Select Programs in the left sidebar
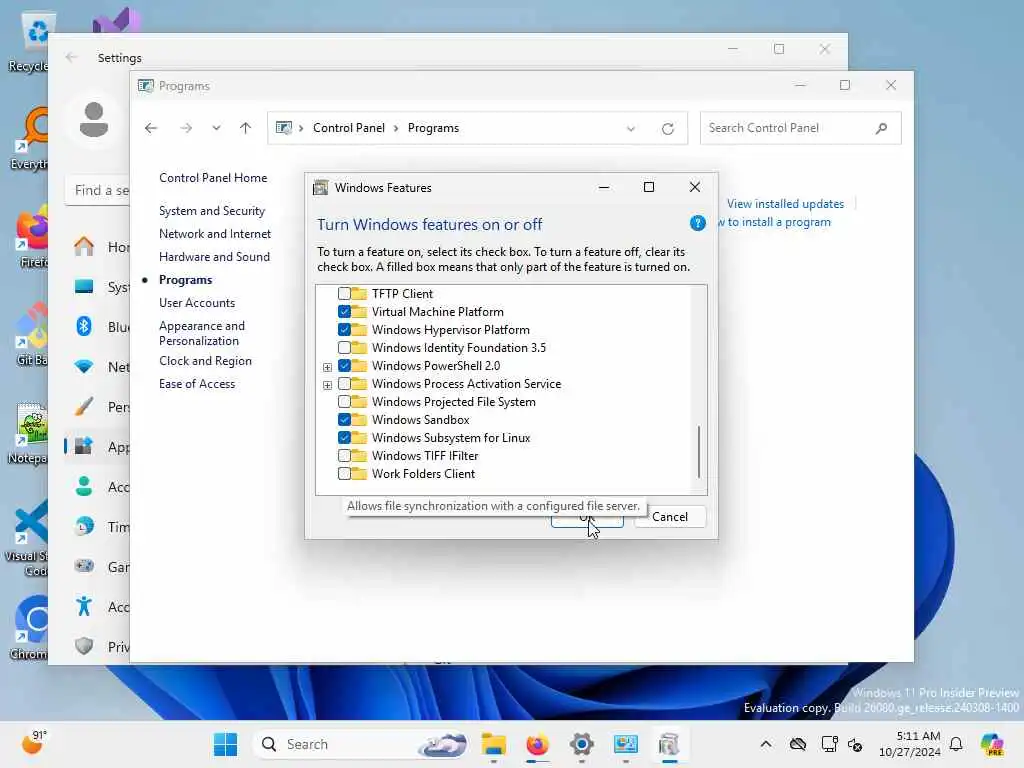This screenshot has height=768, width=1024. (x=185, y=280)
